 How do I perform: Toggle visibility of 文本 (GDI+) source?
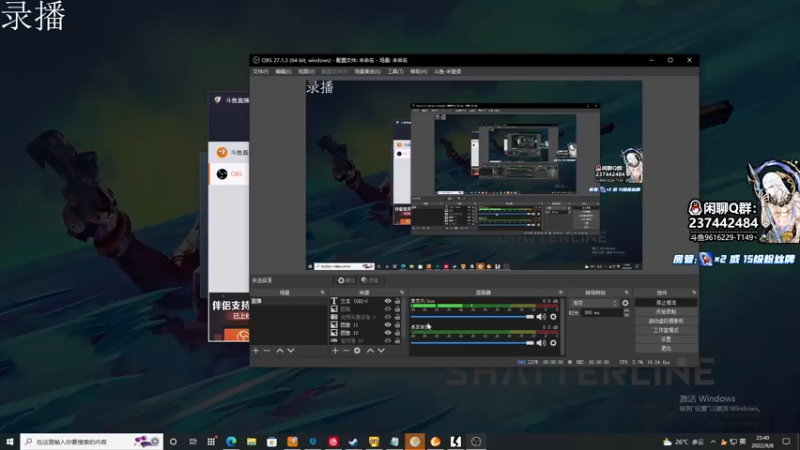point(388,301)
